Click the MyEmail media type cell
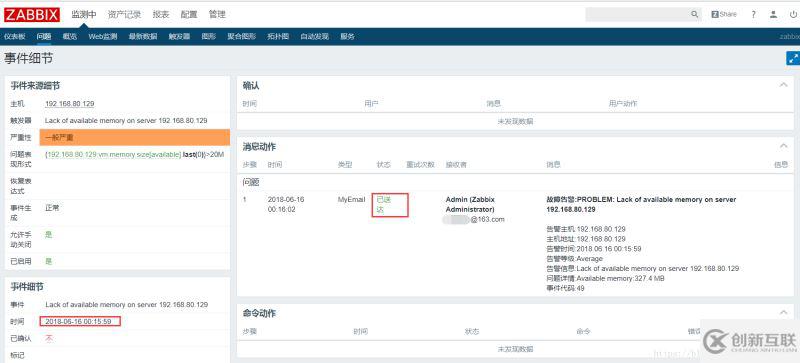The height and width of the screenshot is (363, 800). coord(352,200)
